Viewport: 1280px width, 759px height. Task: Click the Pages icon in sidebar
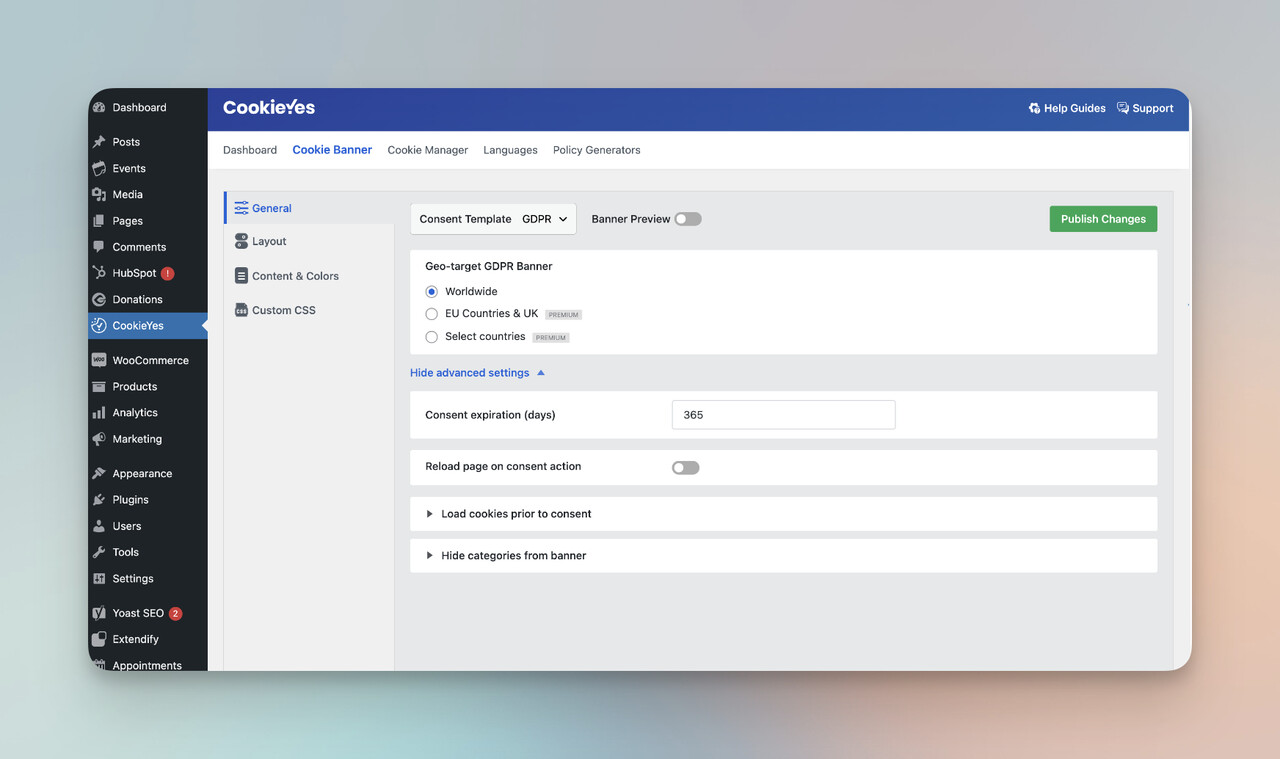click(x=99, y=221)
